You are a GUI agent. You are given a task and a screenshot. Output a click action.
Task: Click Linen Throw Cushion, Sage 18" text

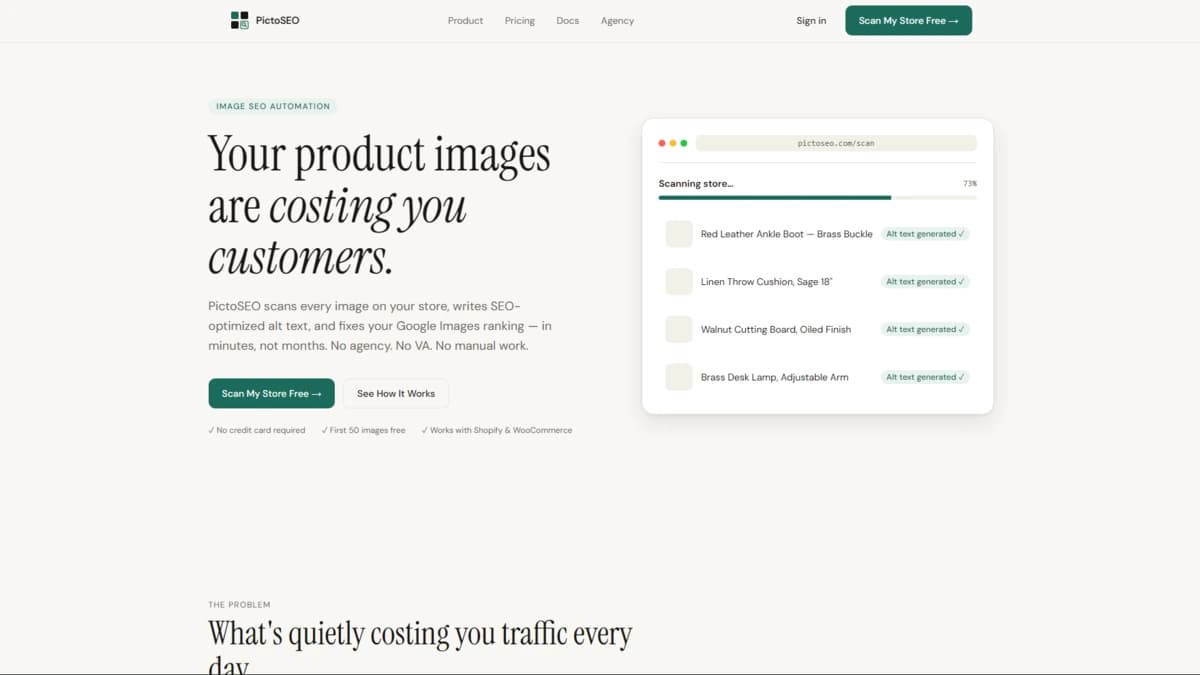click(x=766, y=282)
